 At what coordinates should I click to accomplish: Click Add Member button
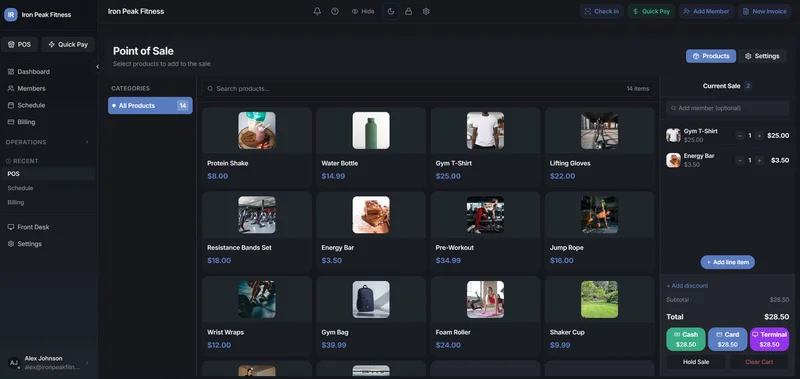coord(706,11)
